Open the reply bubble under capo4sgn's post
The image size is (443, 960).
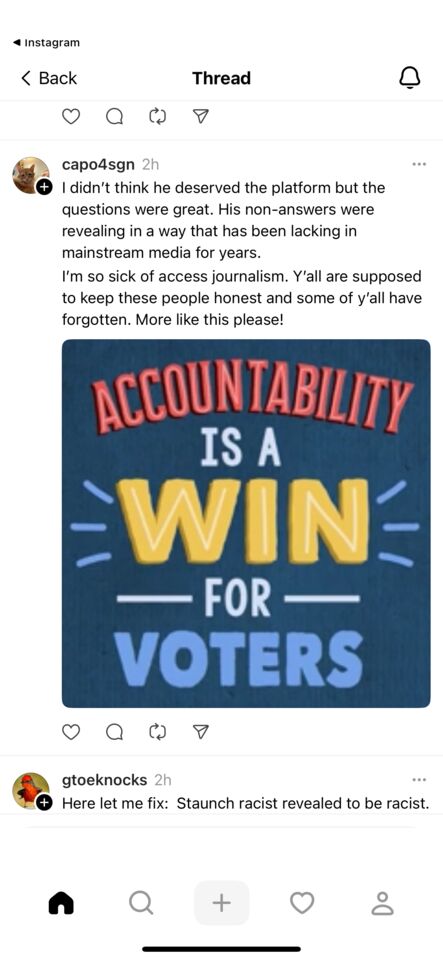[x=114, y=731]
